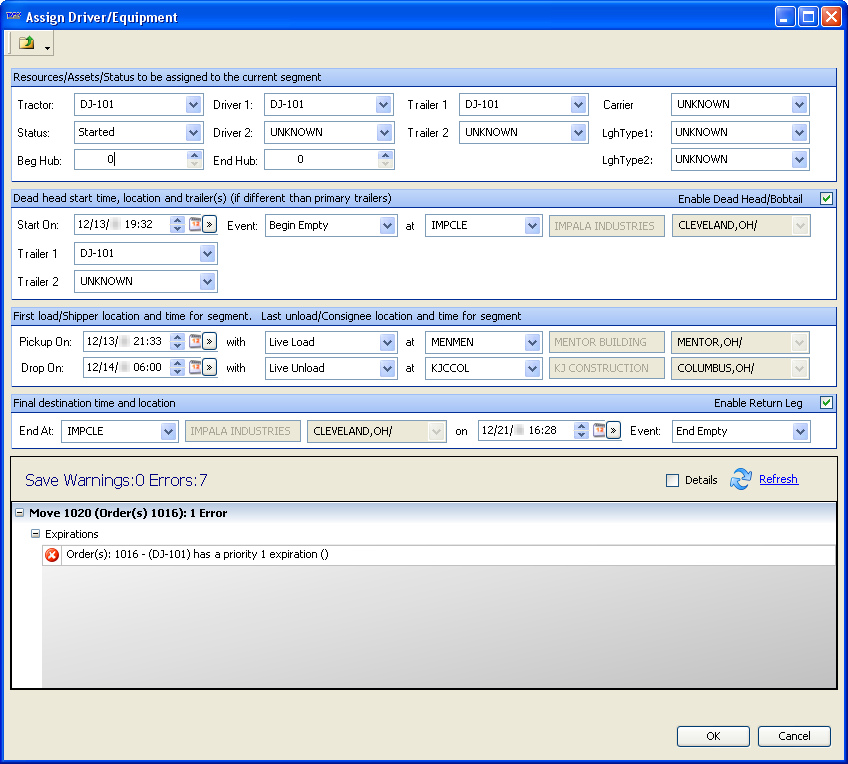
Task: Collapse the Move 1020 error tree node
Action: [x=19, y=513]
